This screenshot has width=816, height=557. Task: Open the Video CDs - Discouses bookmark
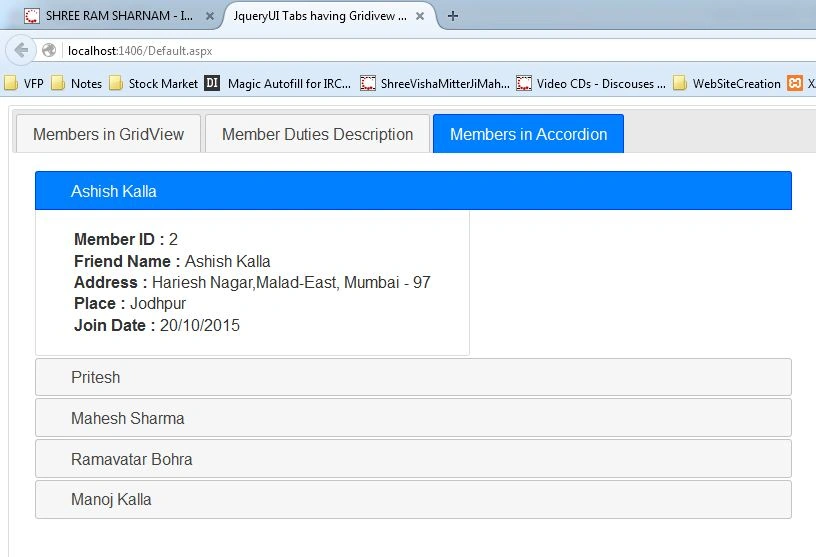click(591, 83)
